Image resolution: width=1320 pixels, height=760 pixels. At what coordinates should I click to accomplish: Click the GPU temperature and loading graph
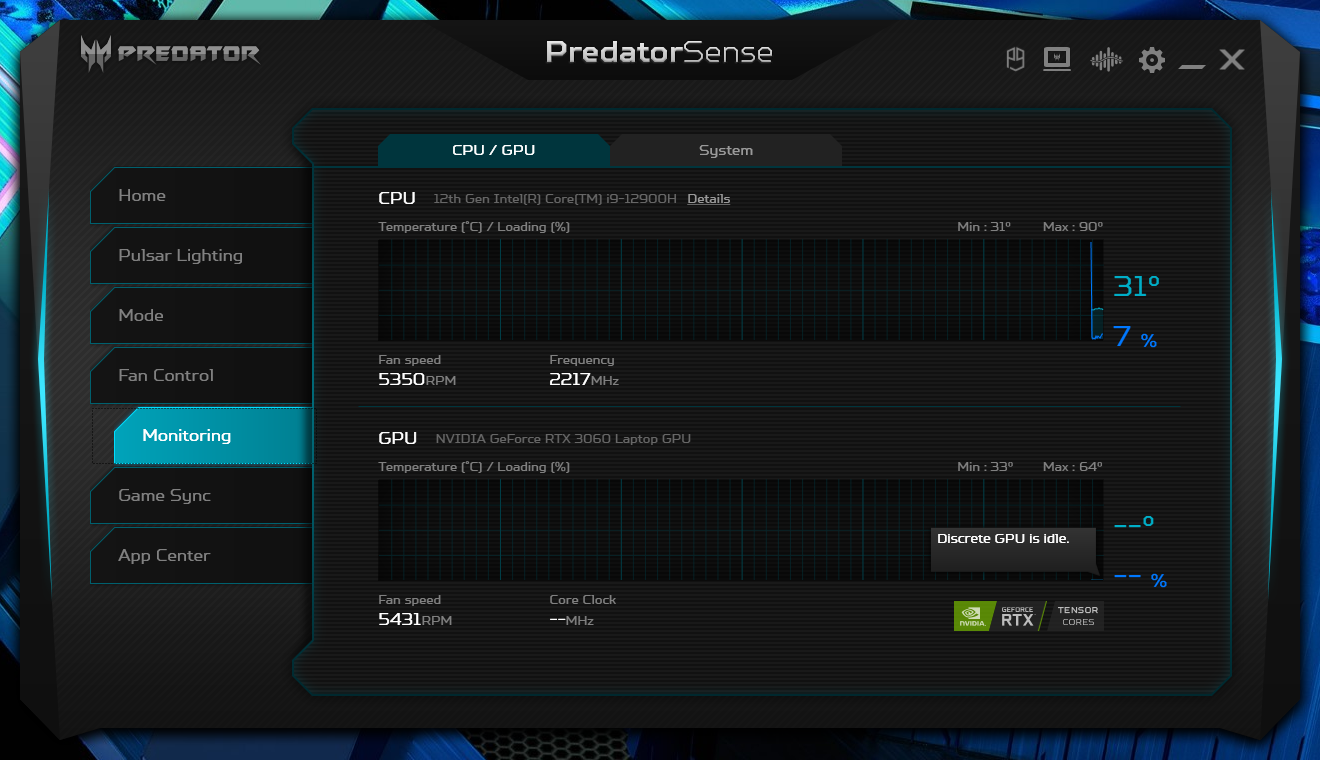741,530
